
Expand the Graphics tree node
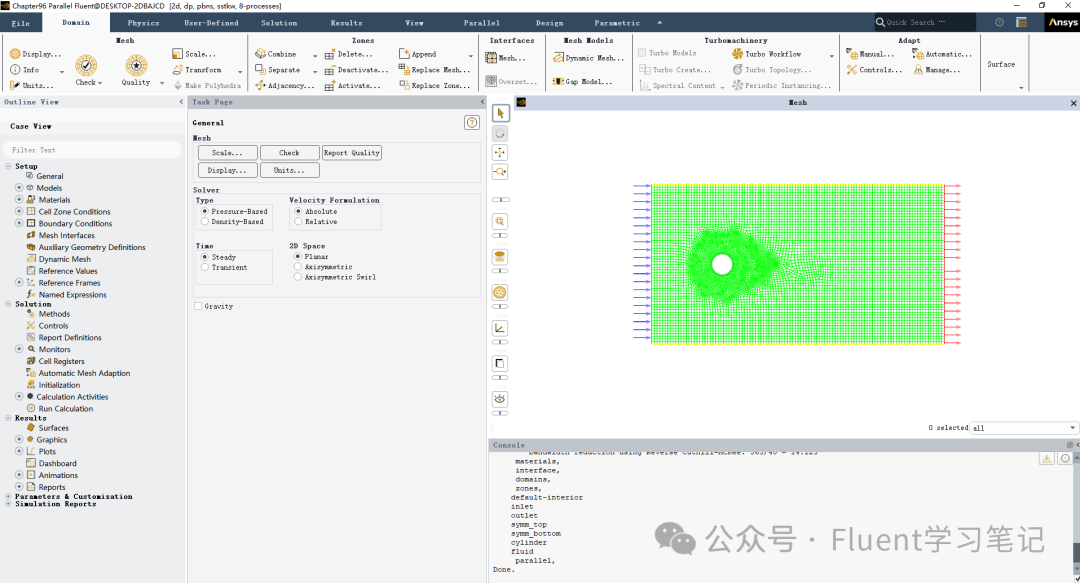click(19, 439)
